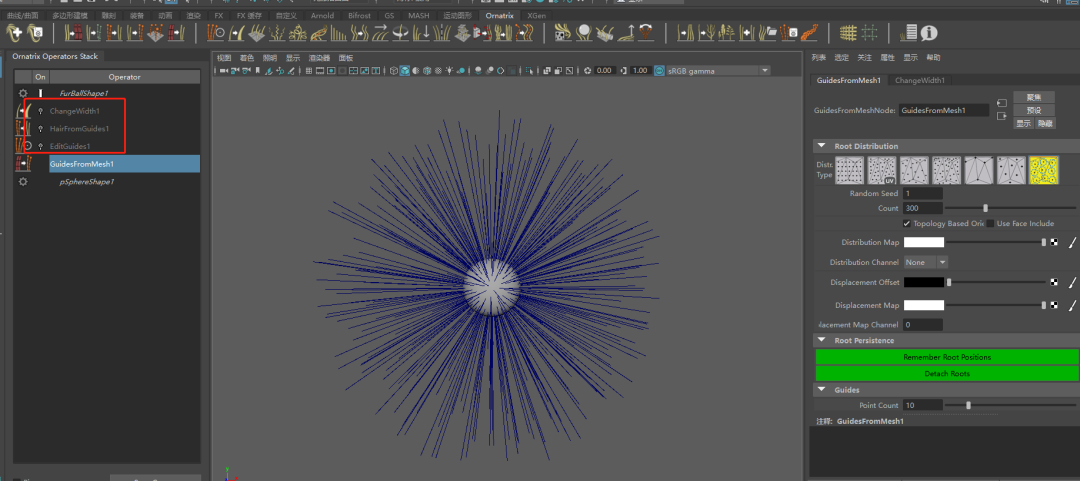This screenshot has height=481, width=1080.
Task: Toggle the on-state pin of ChangeWidth1
Action: point(40,111)
